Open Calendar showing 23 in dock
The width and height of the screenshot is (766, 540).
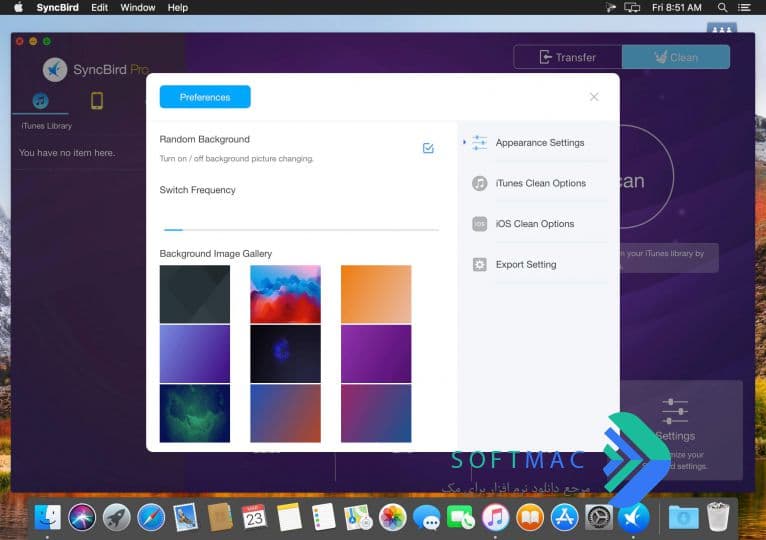pos(254,517)
